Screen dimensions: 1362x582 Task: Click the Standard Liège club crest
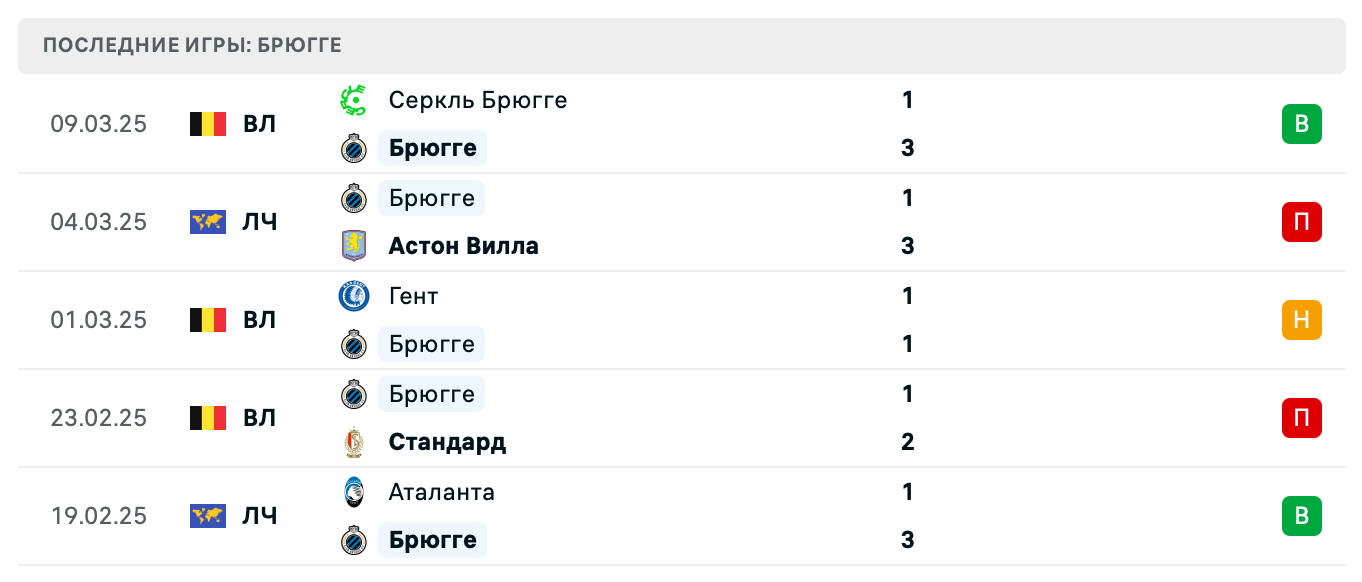(354, 442)
